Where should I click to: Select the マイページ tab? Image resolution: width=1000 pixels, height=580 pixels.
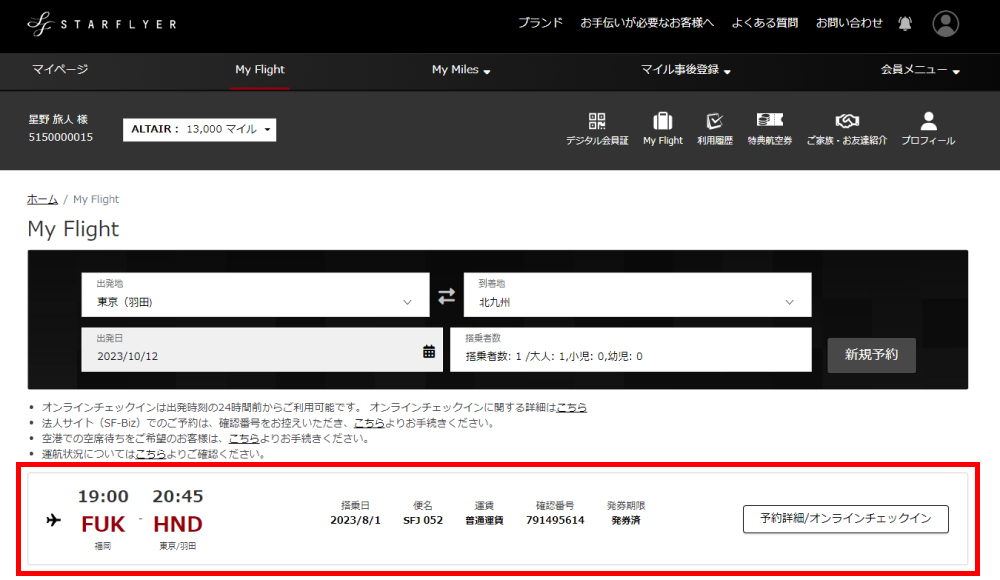(x=60, y=70)
